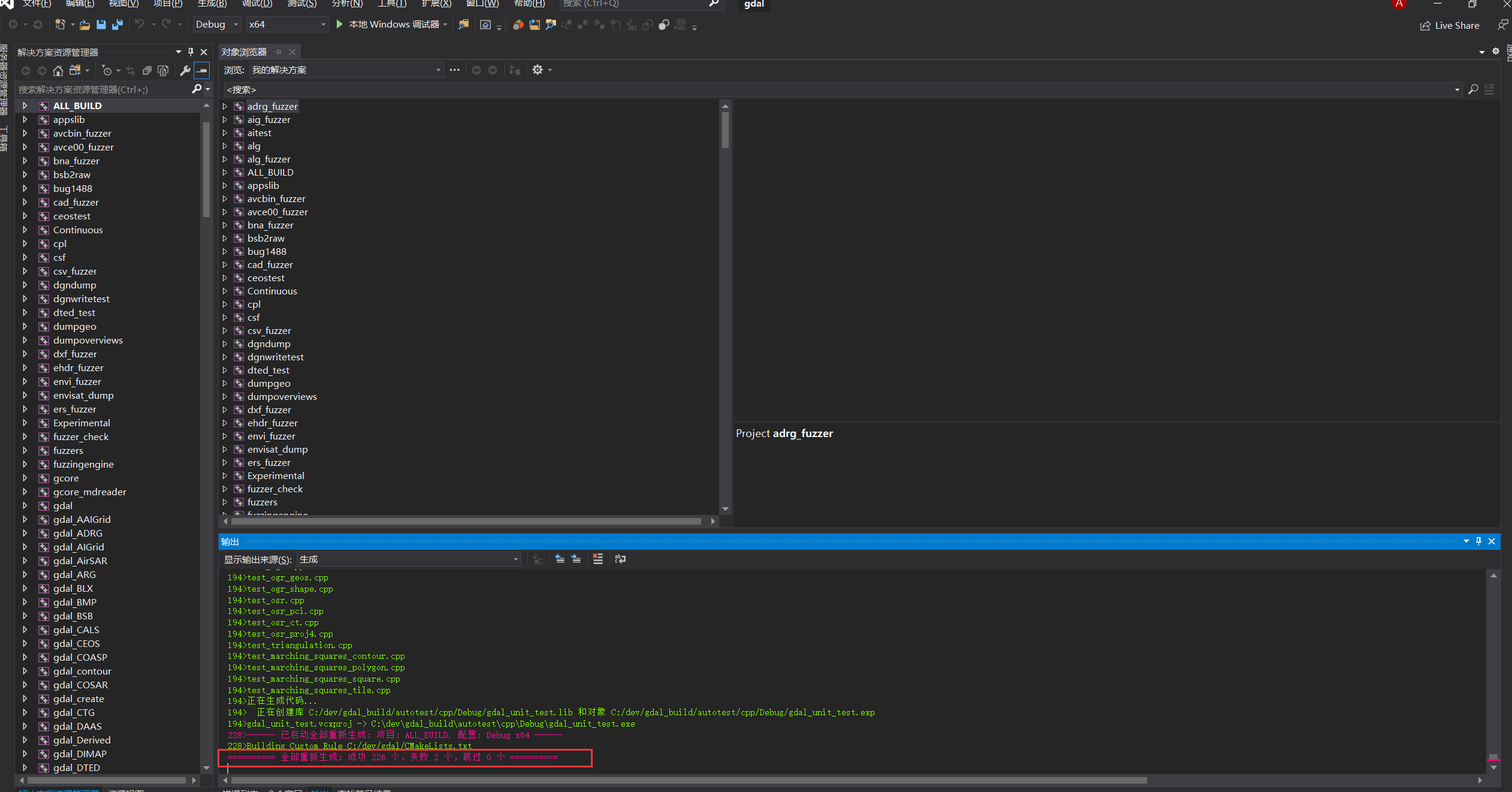Image resolution: width=1512 pixels, height=792 pixels.
Task: Click the Solution Explorer search field
Action: [x=103, y=89]
